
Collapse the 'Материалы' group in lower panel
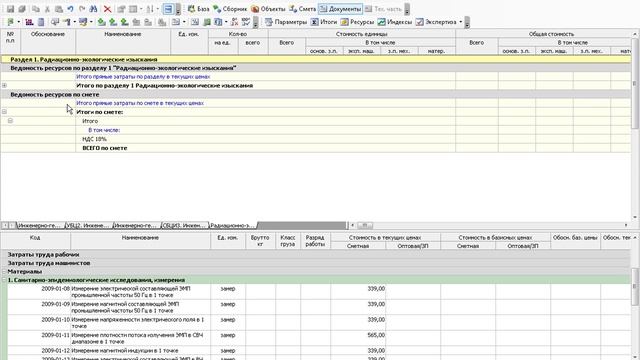pyautogui.click(x=4, y=271)
